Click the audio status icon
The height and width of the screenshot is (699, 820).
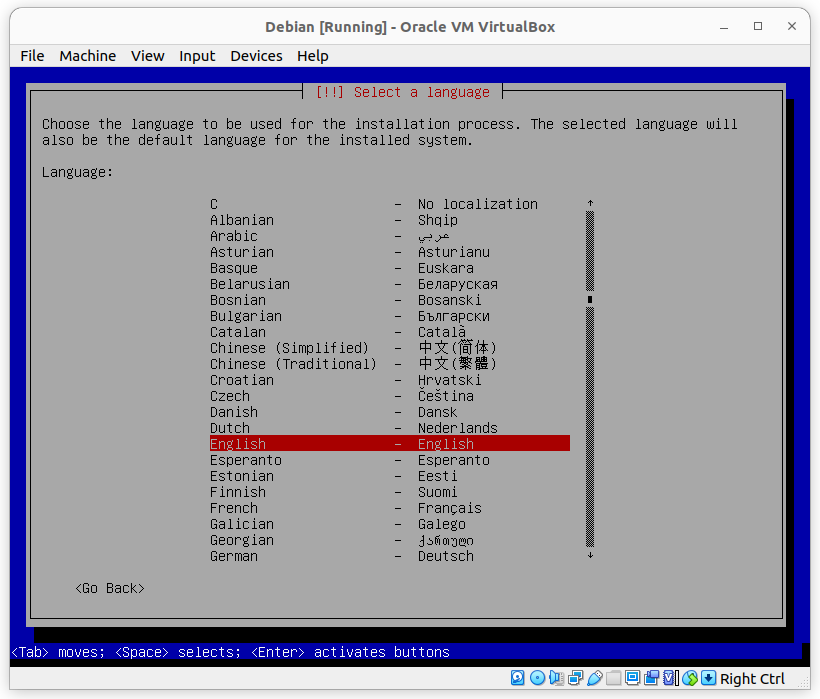pos(556,678)
